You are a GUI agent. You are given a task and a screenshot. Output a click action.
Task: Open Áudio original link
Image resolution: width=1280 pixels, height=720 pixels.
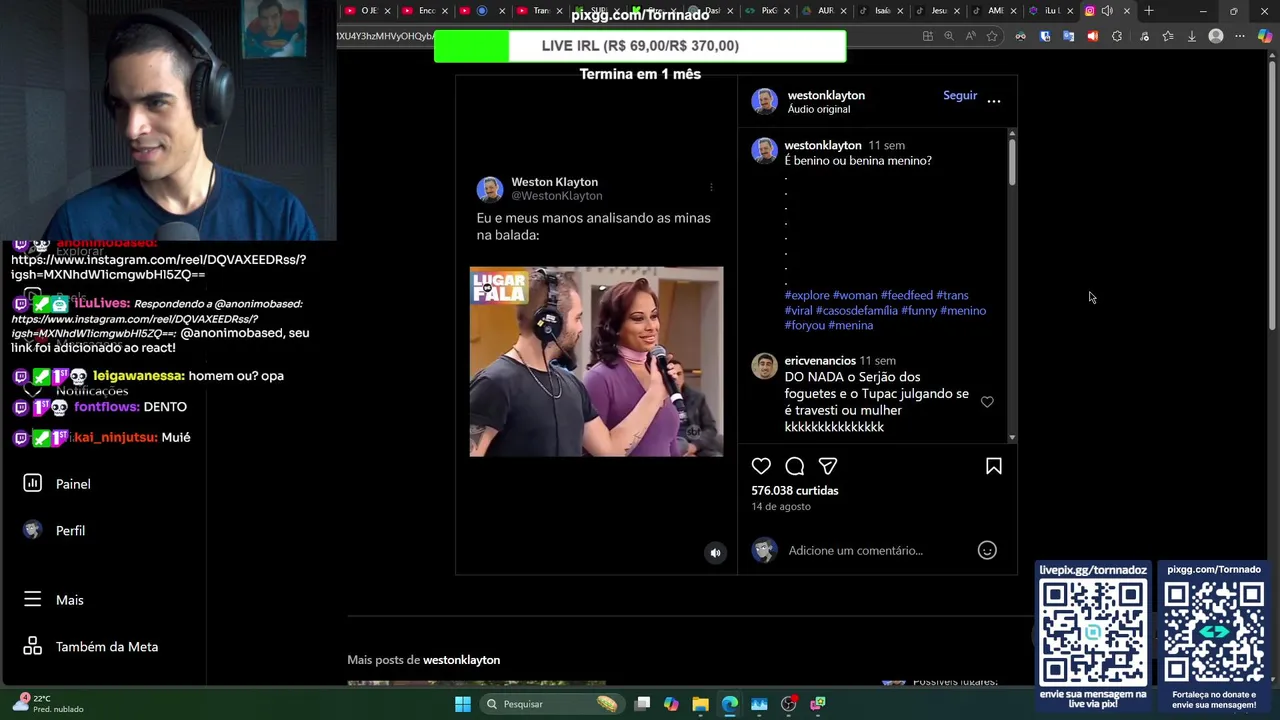click(x=818, y=109)
